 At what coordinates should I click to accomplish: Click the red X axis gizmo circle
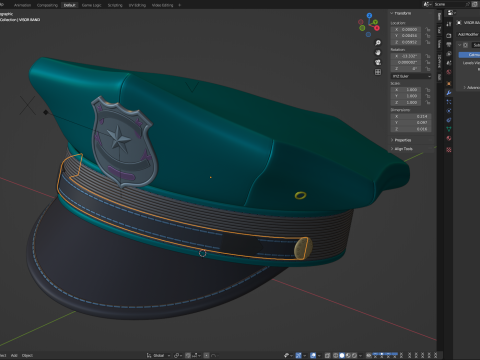point(377,28)
